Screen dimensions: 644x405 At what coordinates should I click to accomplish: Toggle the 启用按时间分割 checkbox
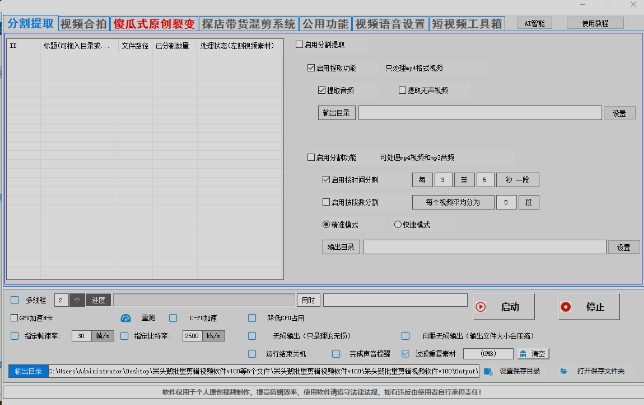pyautogui.click(x=326, y=180)
